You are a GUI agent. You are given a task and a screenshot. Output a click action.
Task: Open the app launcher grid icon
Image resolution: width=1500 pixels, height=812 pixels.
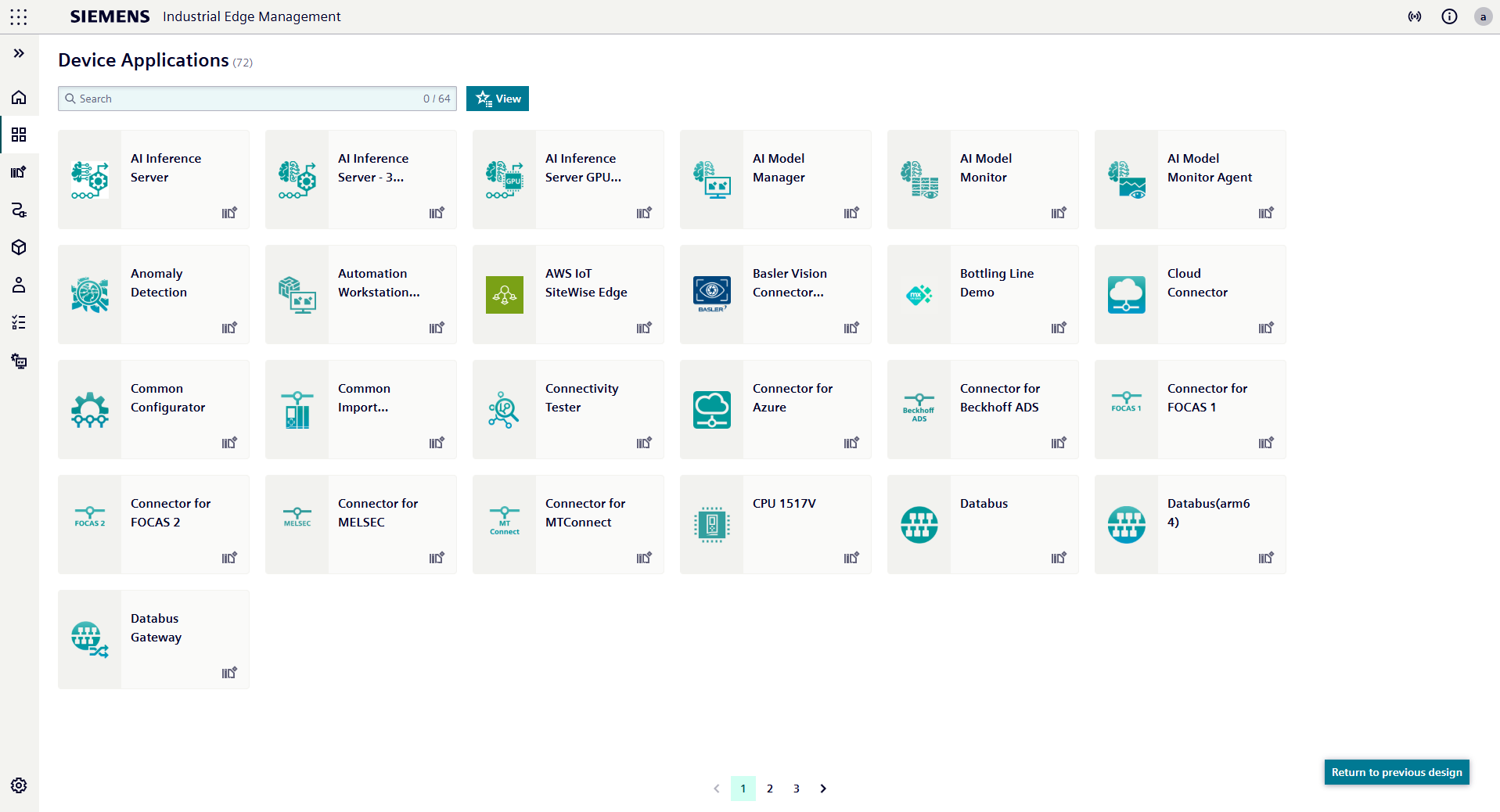click(x=19, y=16)
